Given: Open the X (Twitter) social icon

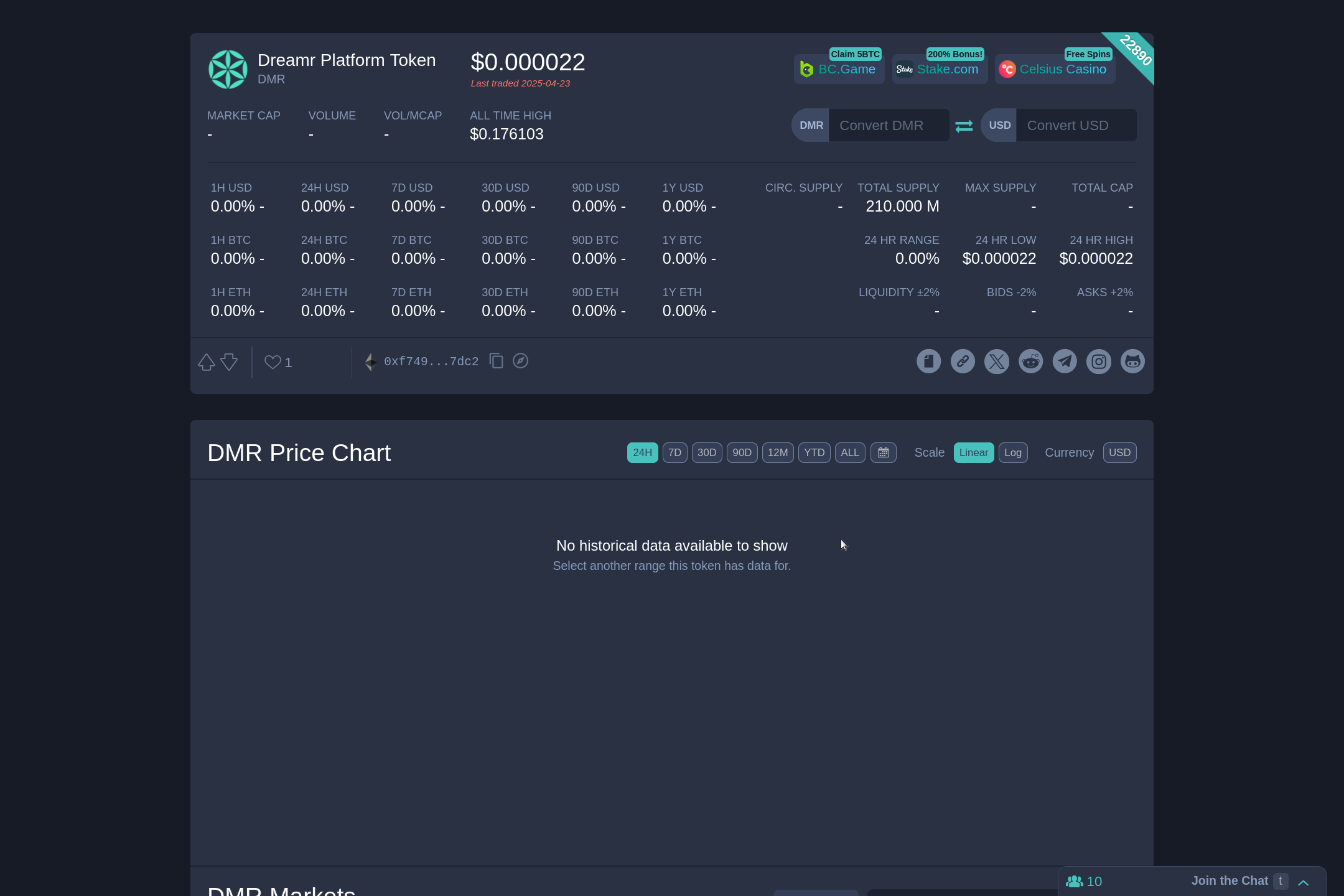Looking at the screenshot, I should pyautogui.click(x=996, y=362).
